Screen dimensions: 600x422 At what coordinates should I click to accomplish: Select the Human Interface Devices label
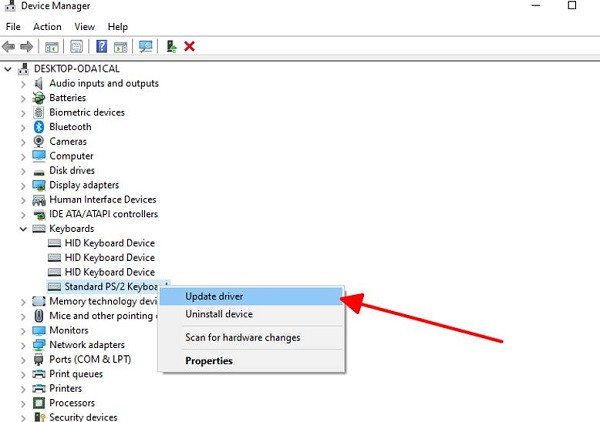(x=103, y=199)
